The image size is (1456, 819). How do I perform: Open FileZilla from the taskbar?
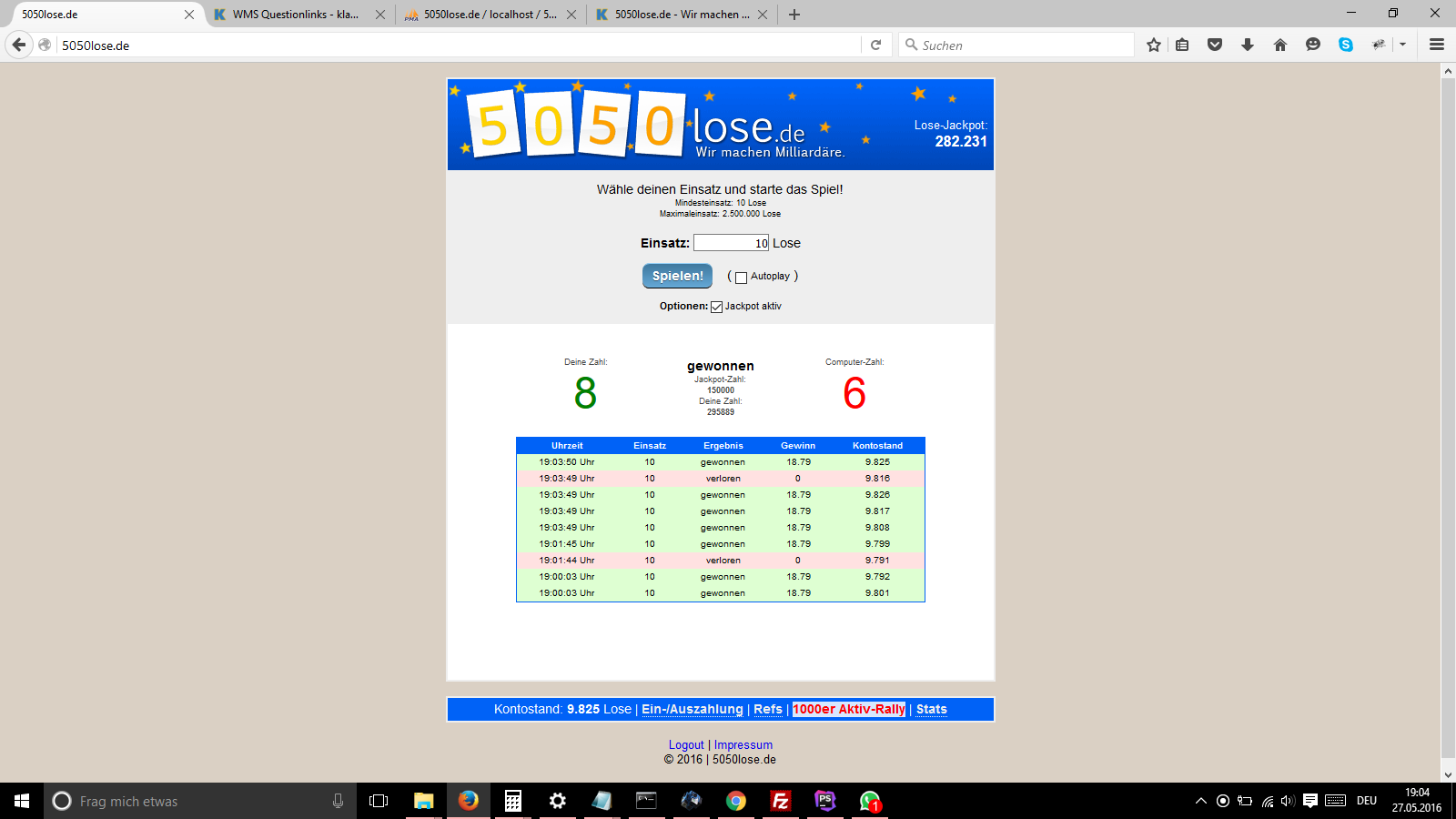coord(780,801)
